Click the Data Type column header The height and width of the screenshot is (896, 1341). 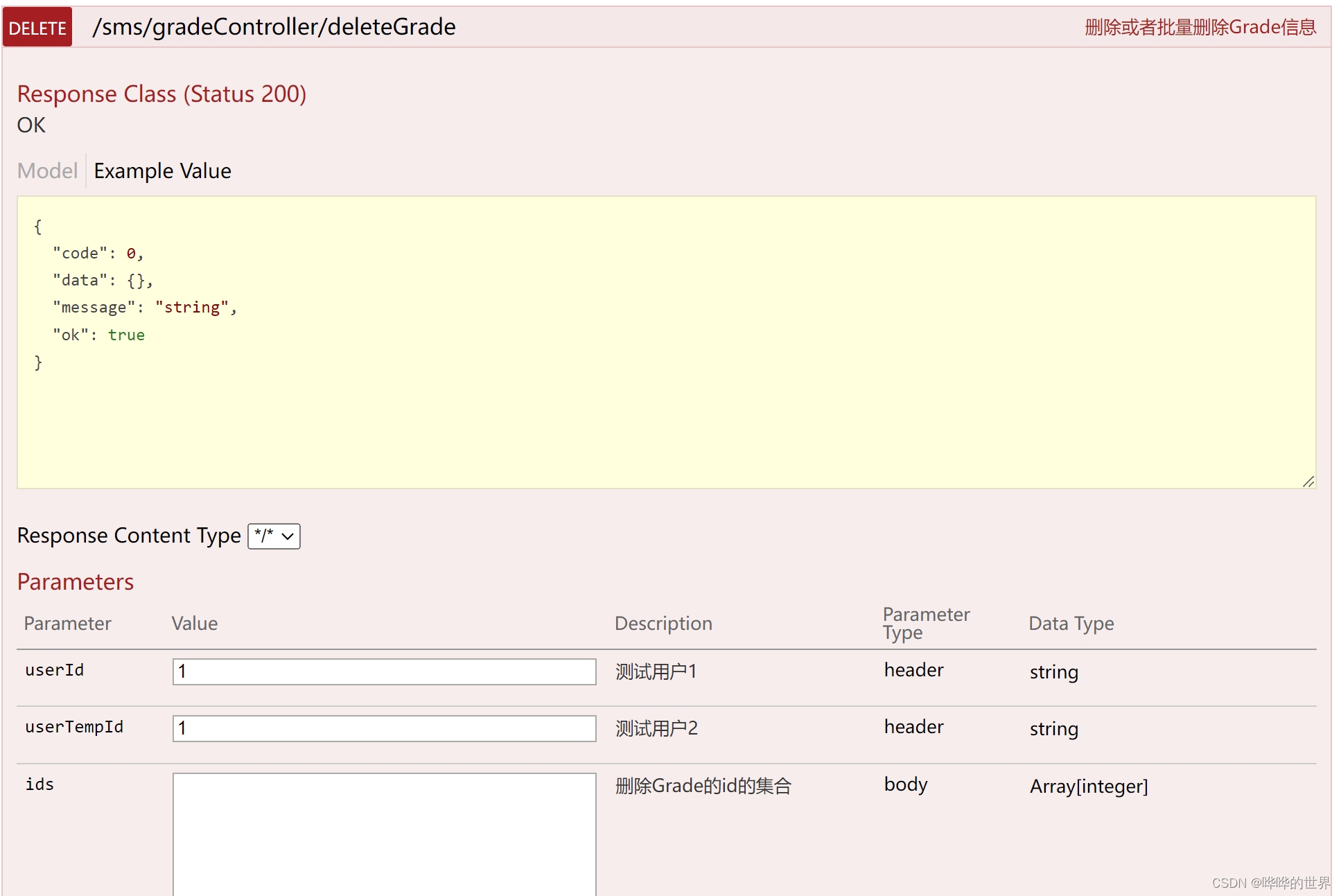coord(1071,623)
